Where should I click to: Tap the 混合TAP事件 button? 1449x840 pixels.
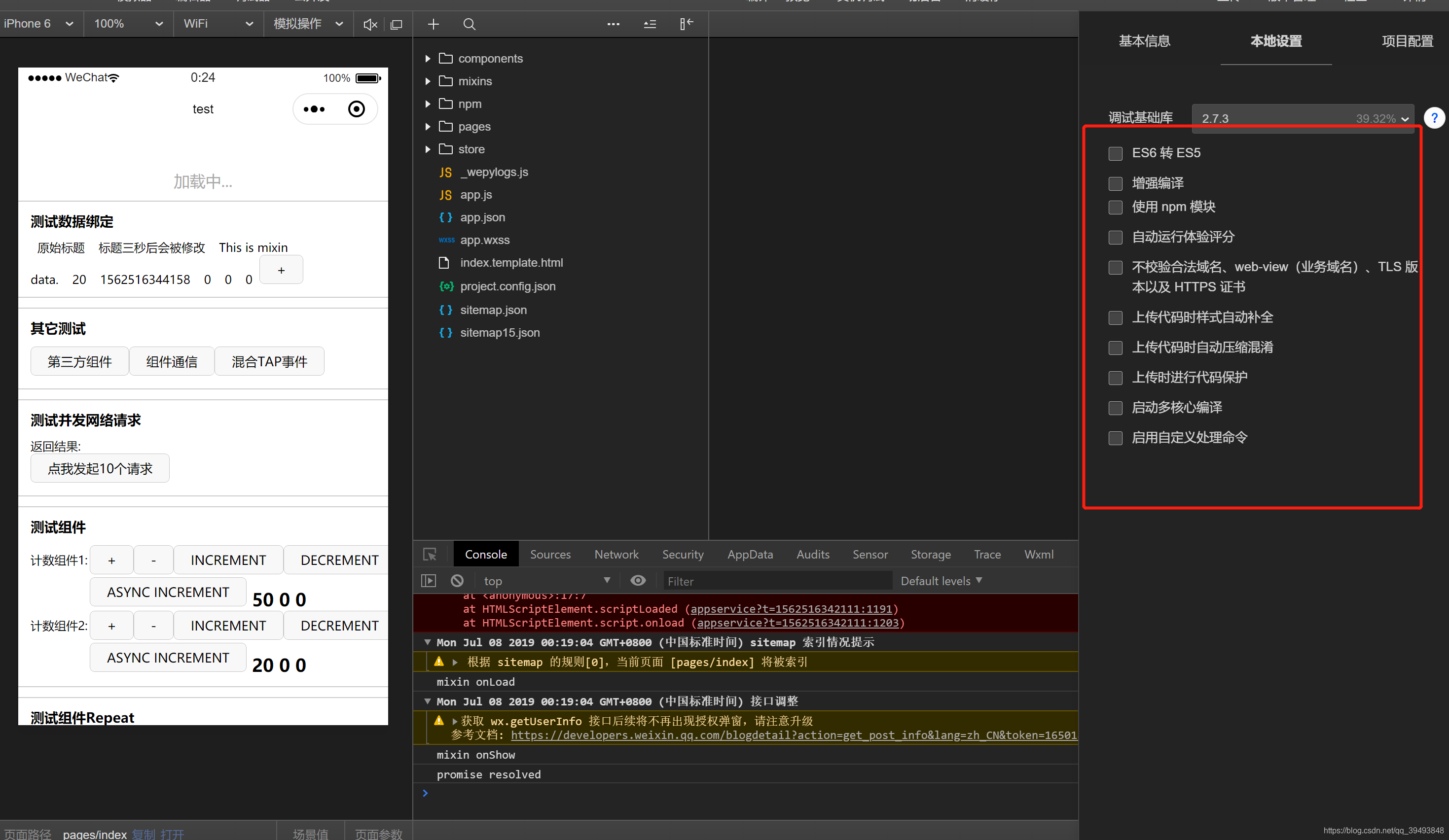269,361
